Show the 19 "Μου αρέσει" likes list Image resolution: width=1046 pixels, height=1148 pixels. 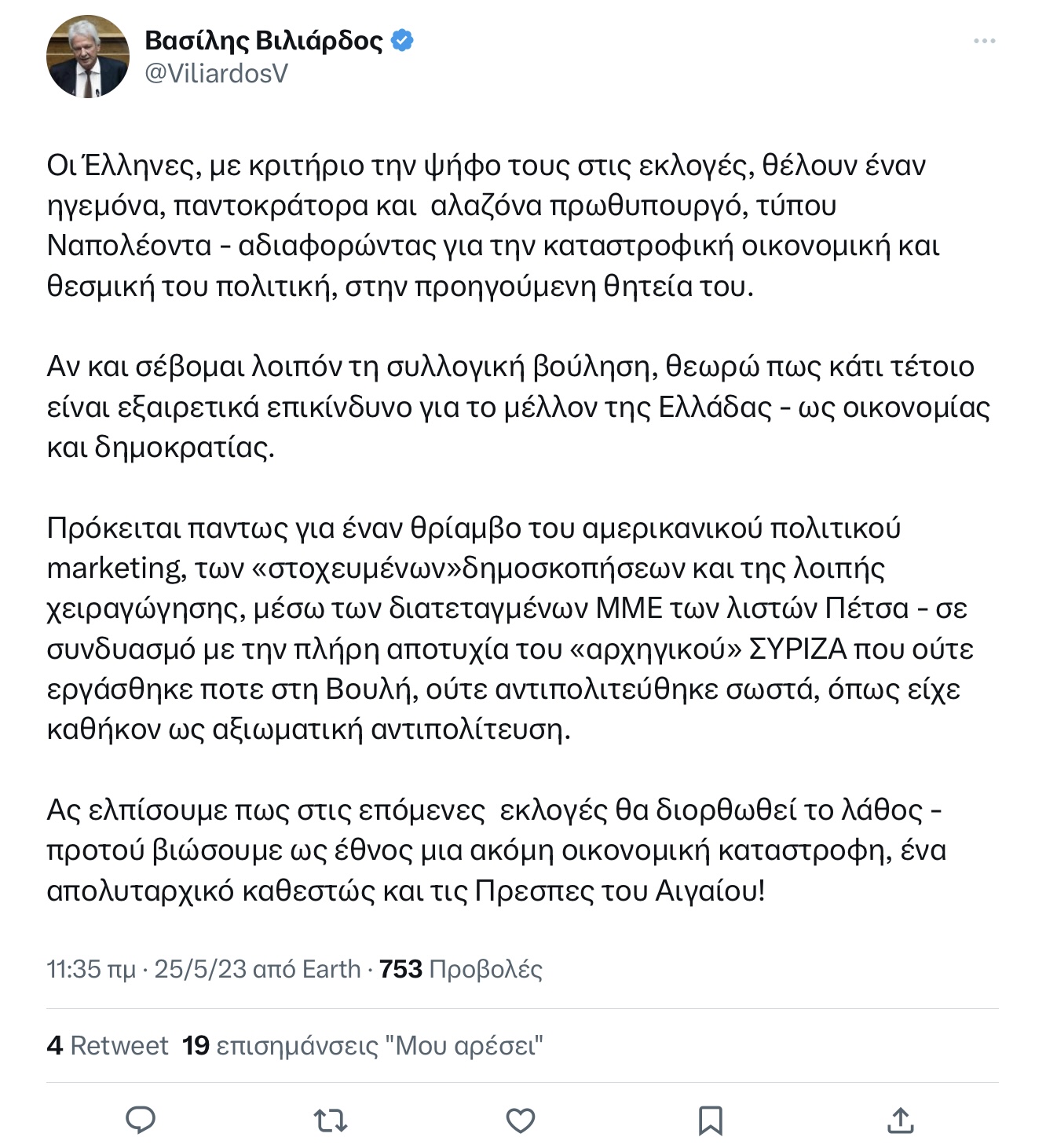[363, 1045]
